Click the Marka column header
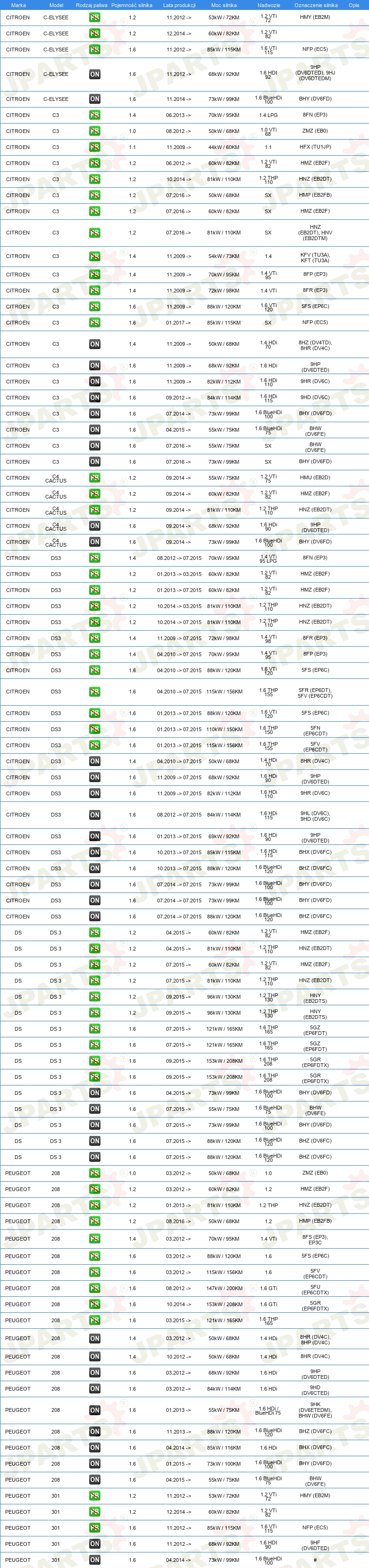Screen dimensions: 369x1568 pos(18,5)
